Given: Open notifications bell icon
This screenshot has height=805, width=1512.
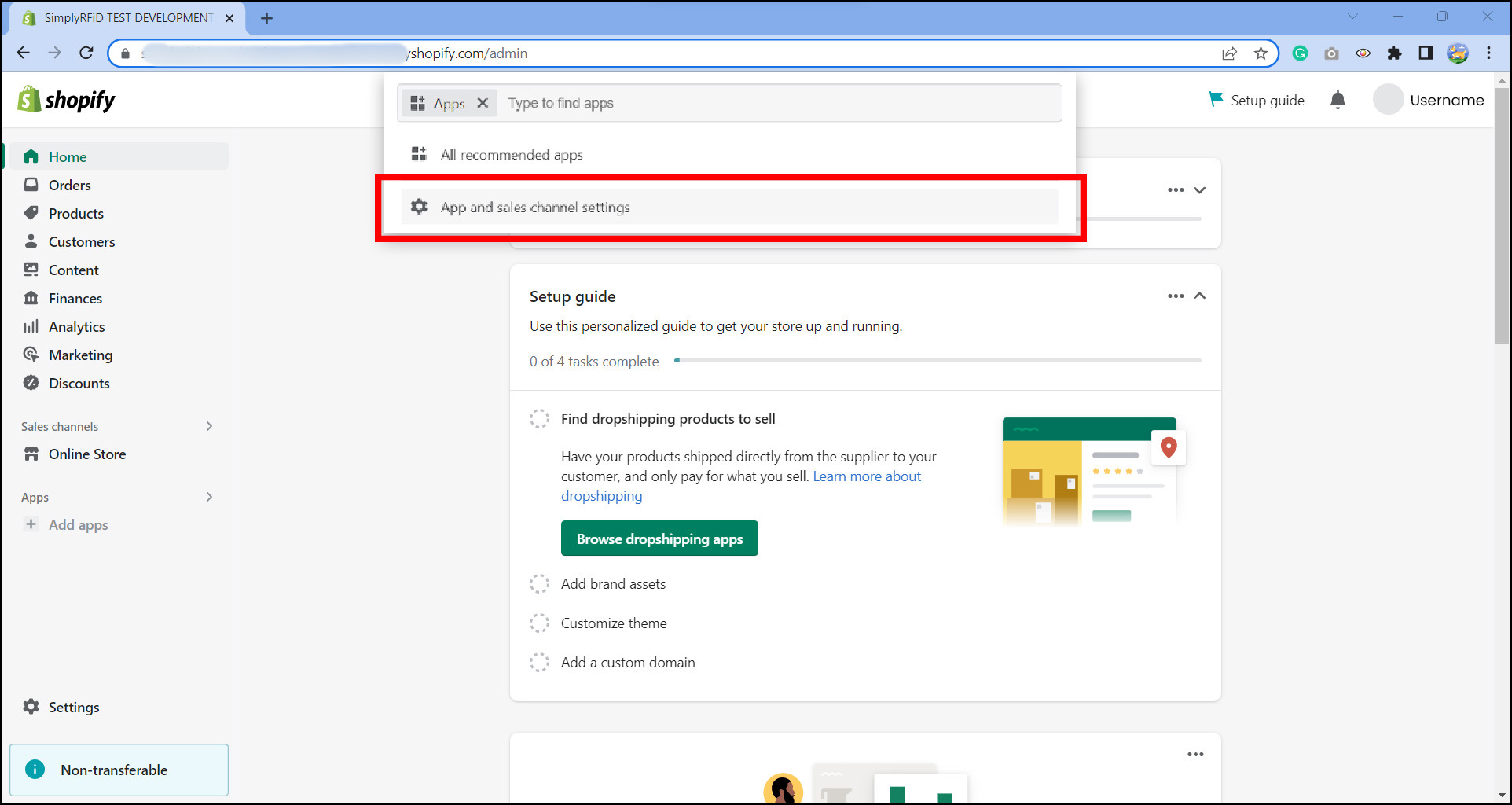Looking at the screenshot, I should [x=1338, y=100].
